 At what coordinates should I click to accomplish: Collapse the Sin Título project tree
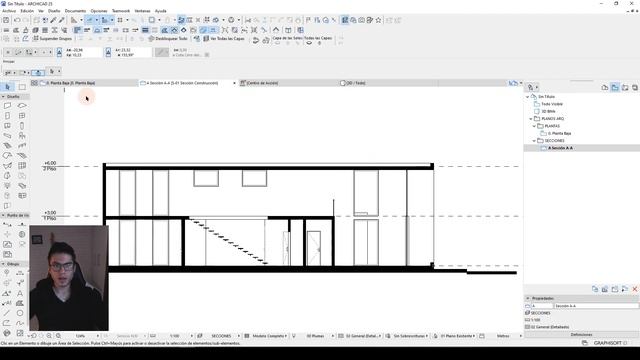pos(528,97)
